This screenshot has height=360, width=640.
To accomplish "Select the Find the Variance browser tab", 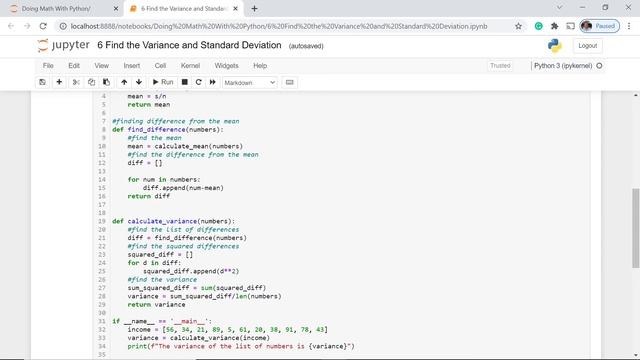I will point(184,9).
